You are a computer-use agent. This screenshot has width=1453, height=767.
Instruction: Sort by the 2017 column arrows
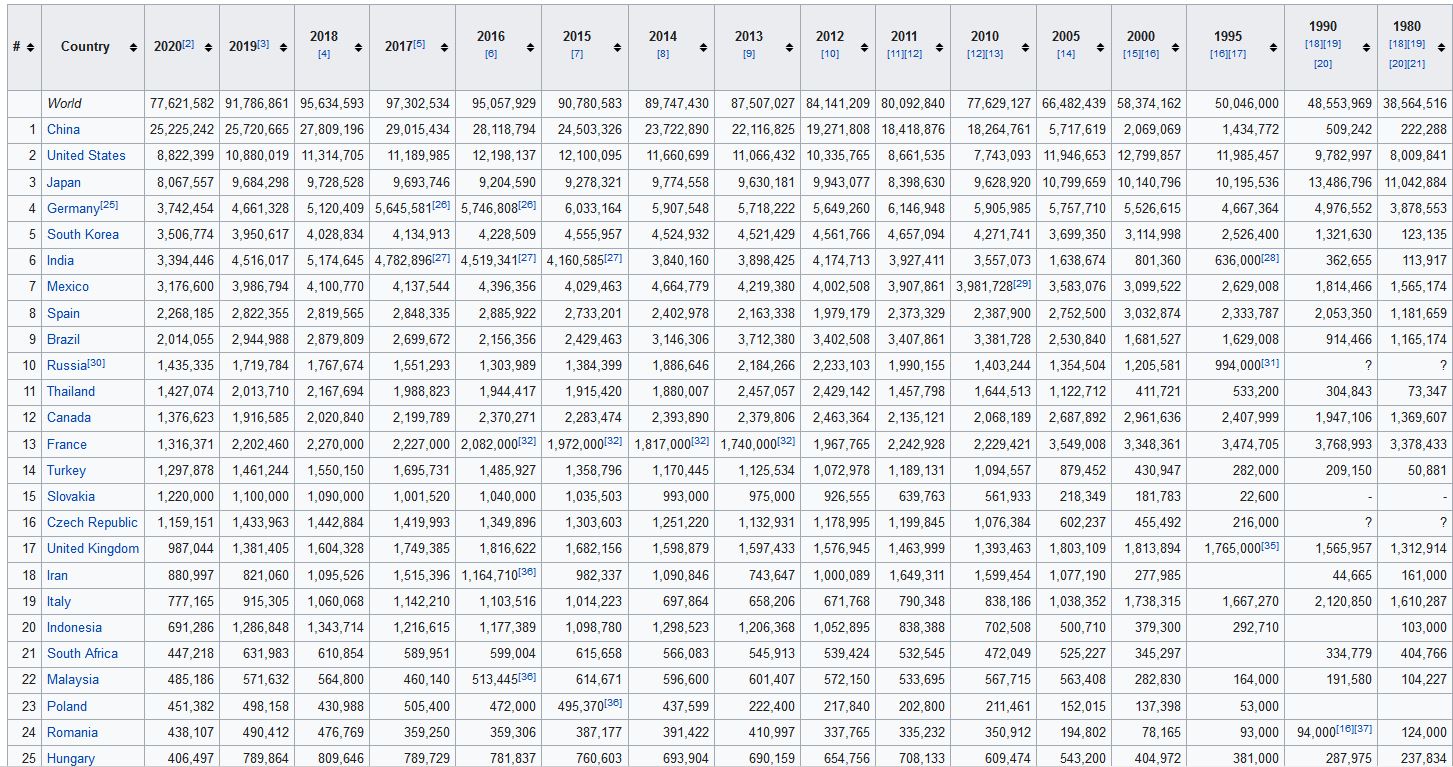point(444,47)
